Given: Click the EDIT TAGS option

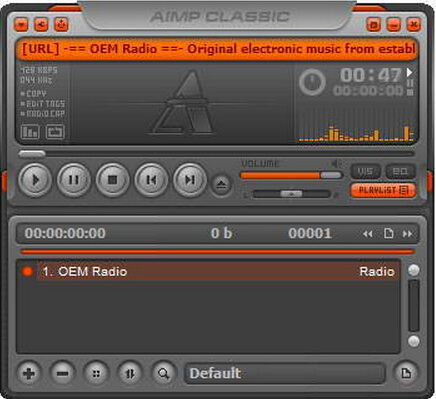Looking at the screenshot, I should [43, 104].
